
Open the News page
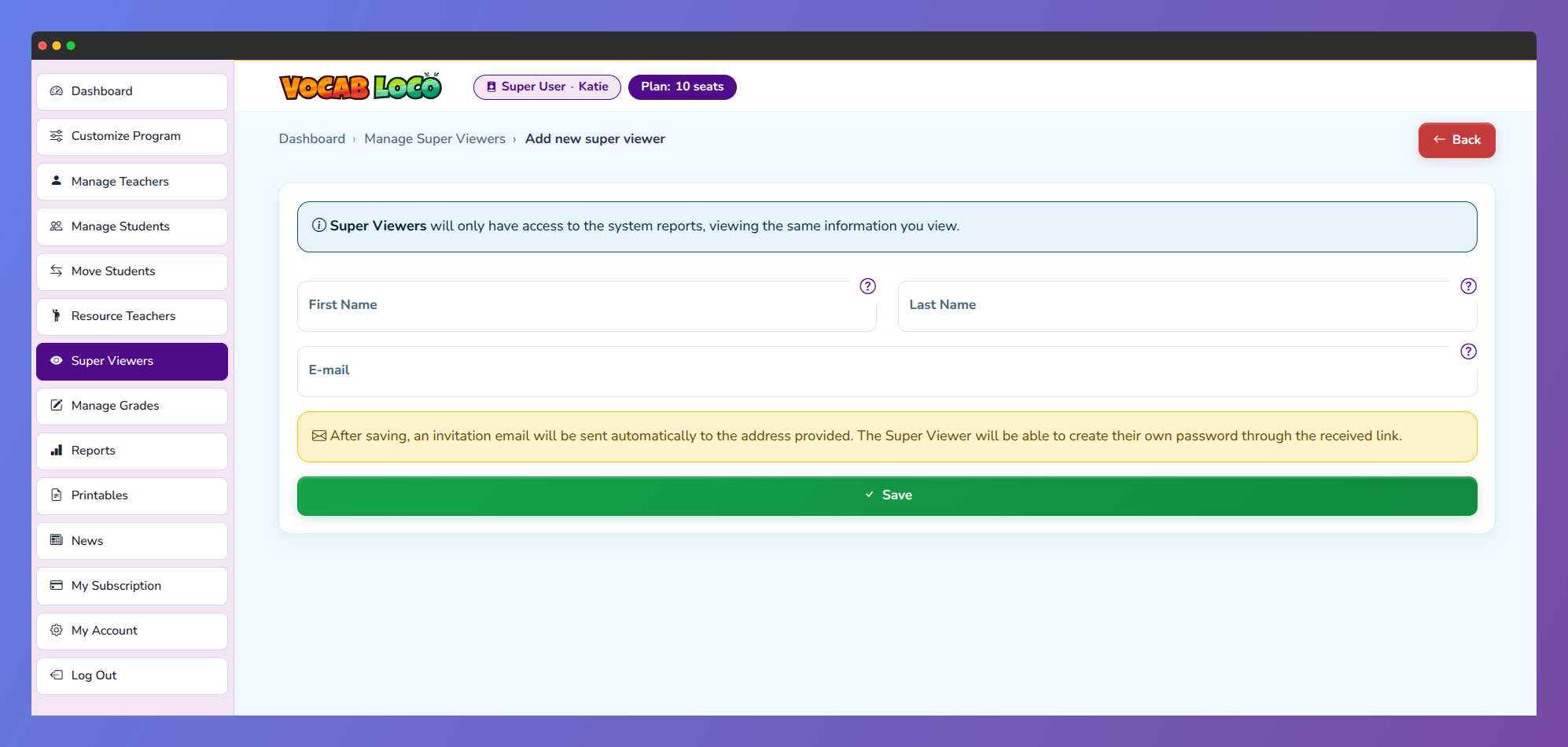[x=132, y=541]
